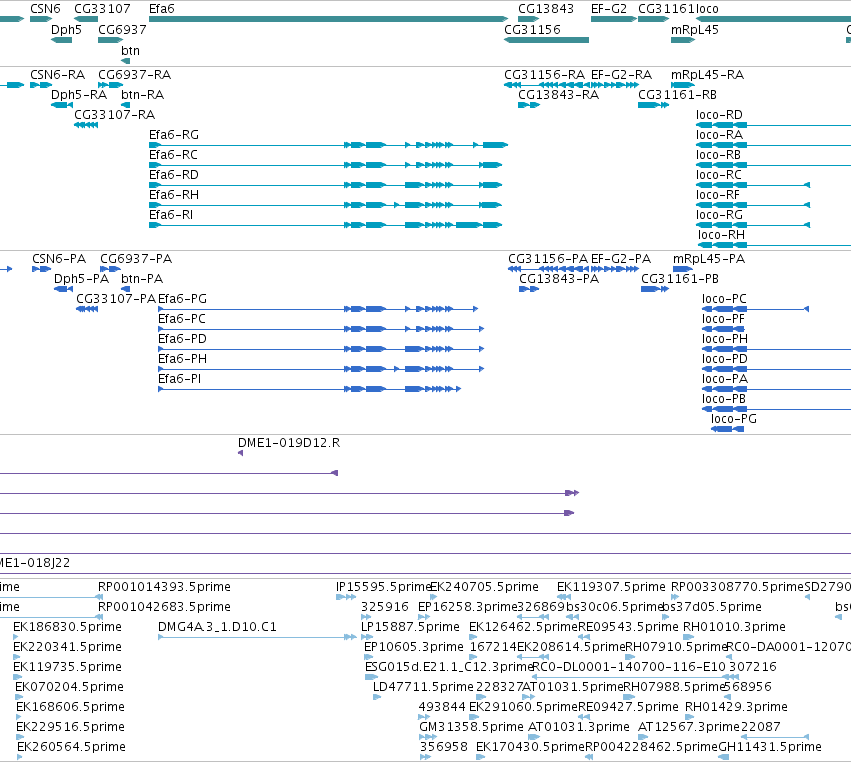Select the EK070204.5prime EST label
This screenshot has height=762, width=851.
[69, 687]
